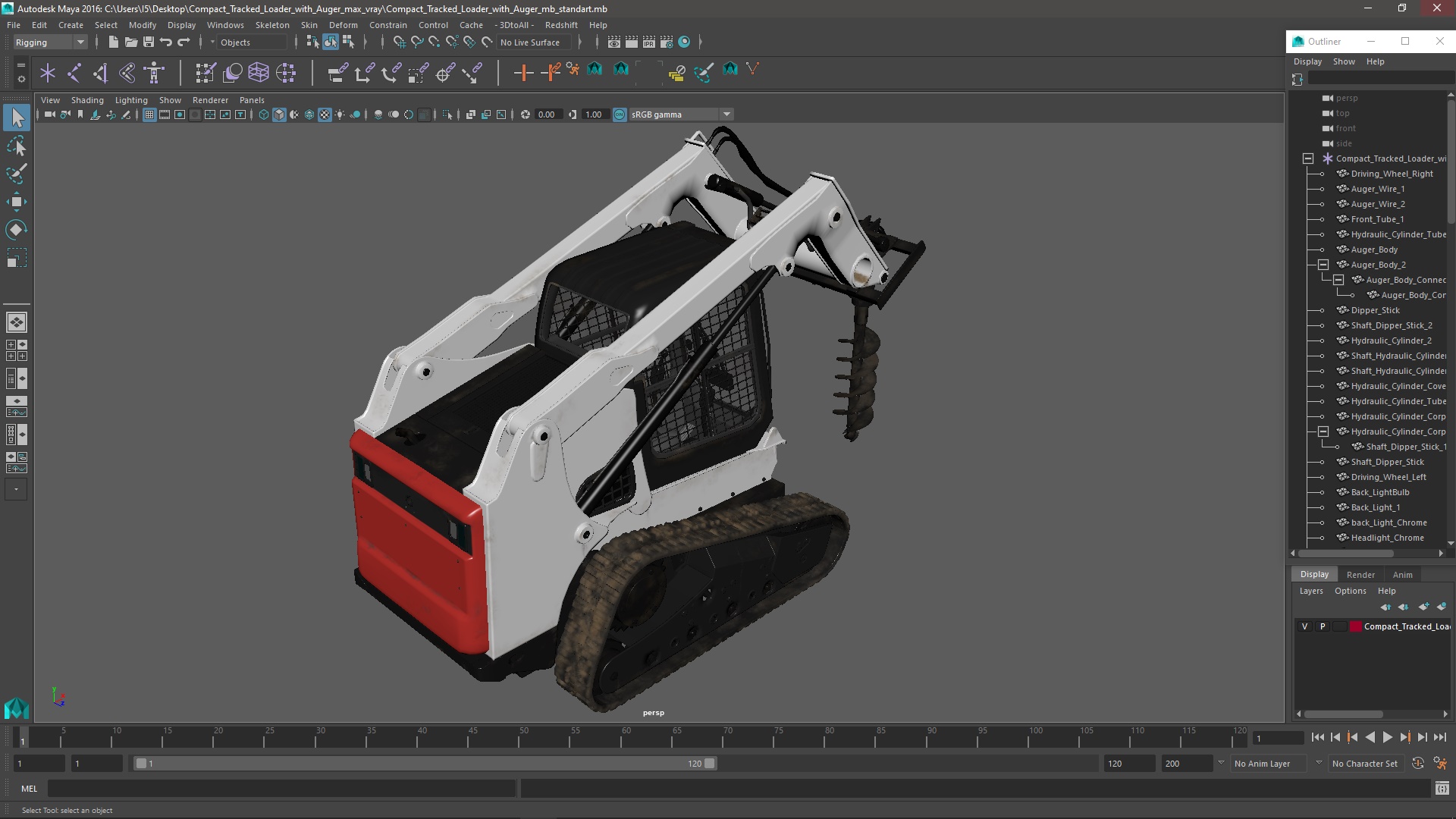Click the IK Handle tool on shelf
Image resolution: width=1456 pixels, height=819 pixels.
[101, 73]
